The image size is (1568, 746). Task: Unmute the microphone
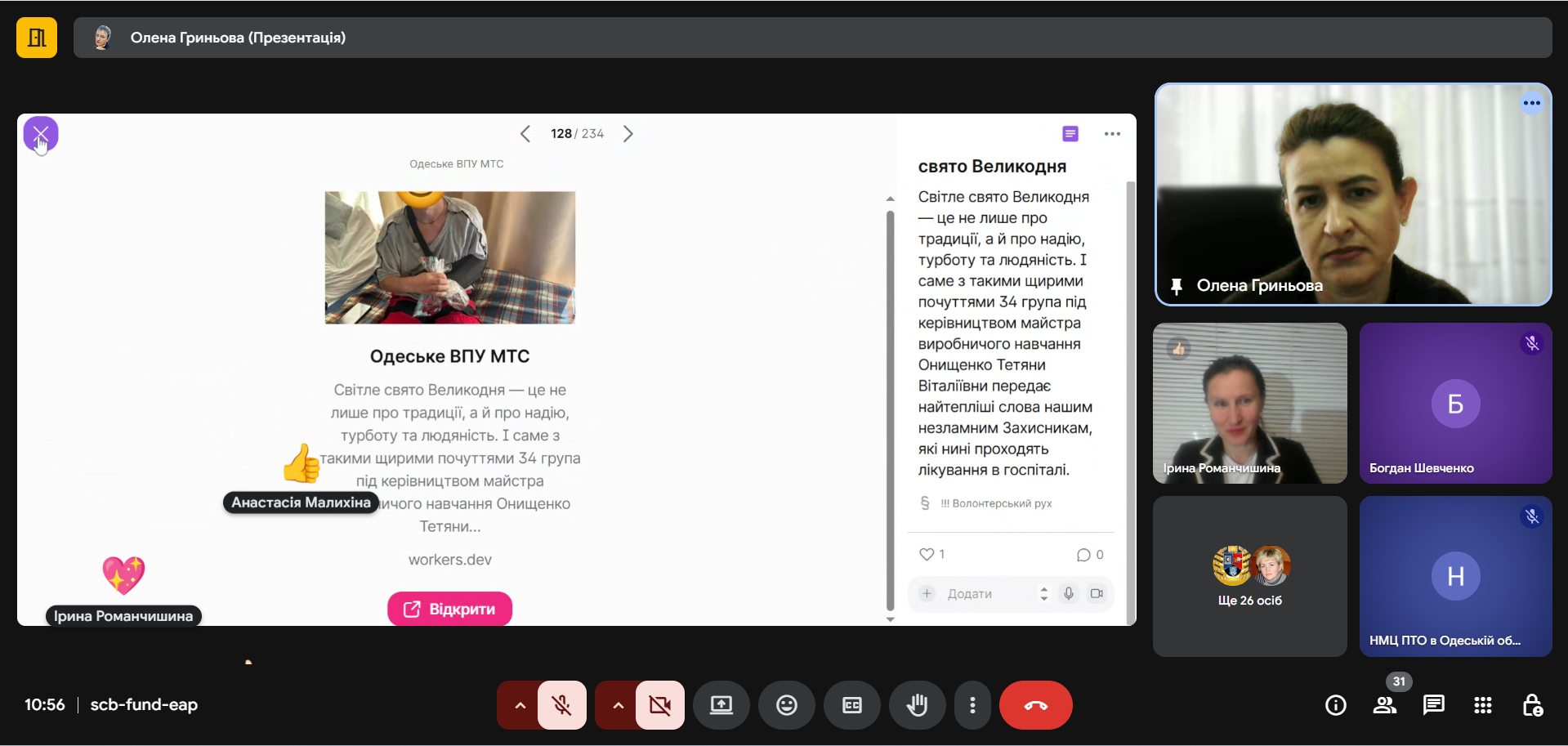point(561,705)
